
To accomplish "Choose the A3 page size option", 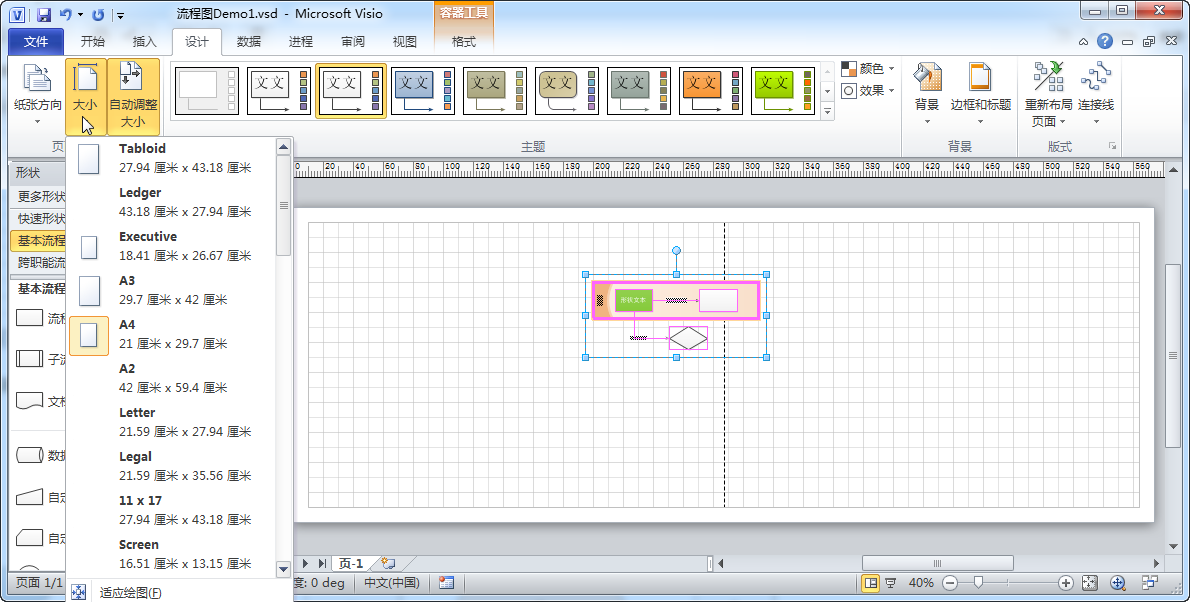I will (x=175, y=290).
